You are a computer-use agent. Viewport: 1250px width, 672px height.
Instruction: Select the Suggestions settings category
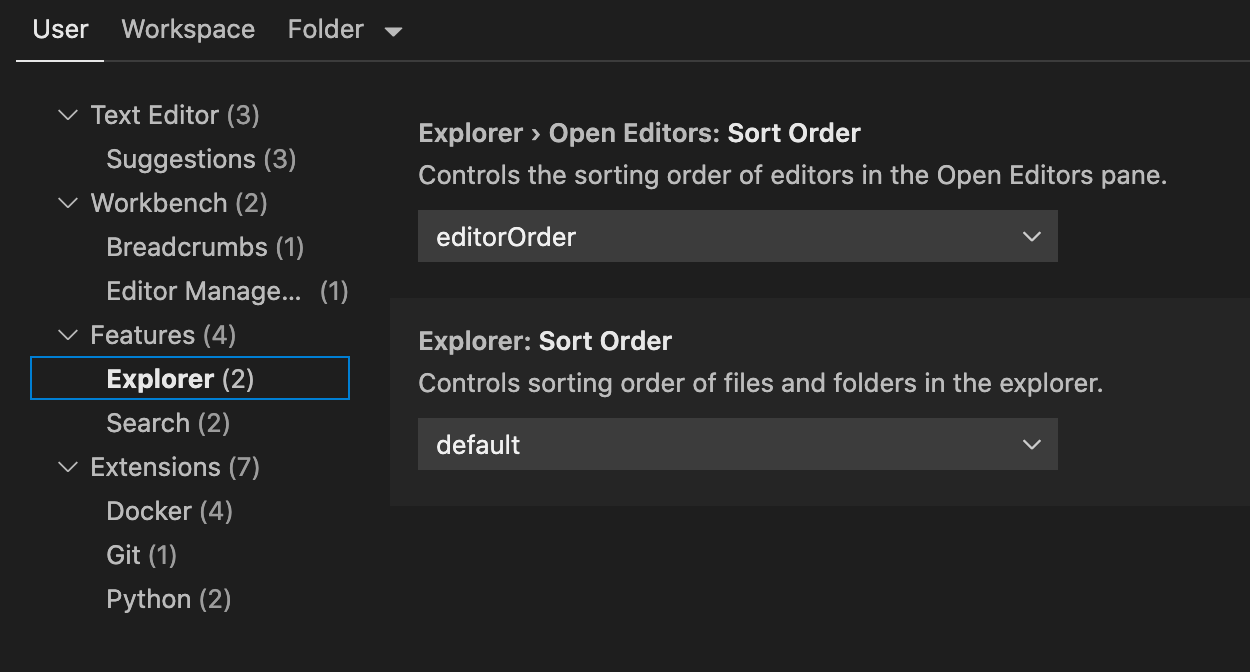(x=180, y=159)
